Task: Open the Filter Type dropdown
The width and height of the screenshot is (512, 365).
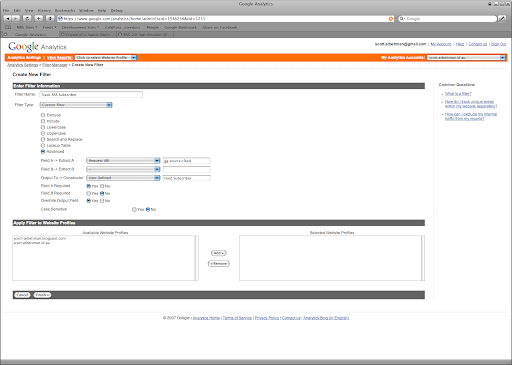Action: pyautogui.click(x=76, y=105)
